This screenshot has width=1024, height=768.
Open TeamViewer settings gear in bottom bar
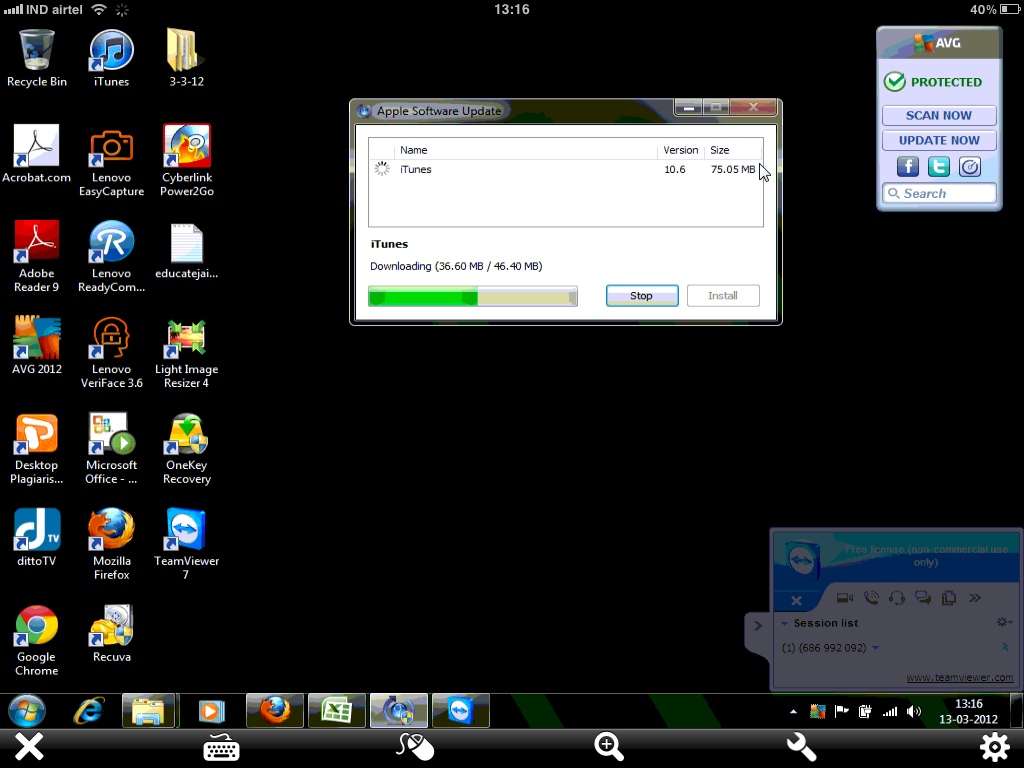click(995, 746)
